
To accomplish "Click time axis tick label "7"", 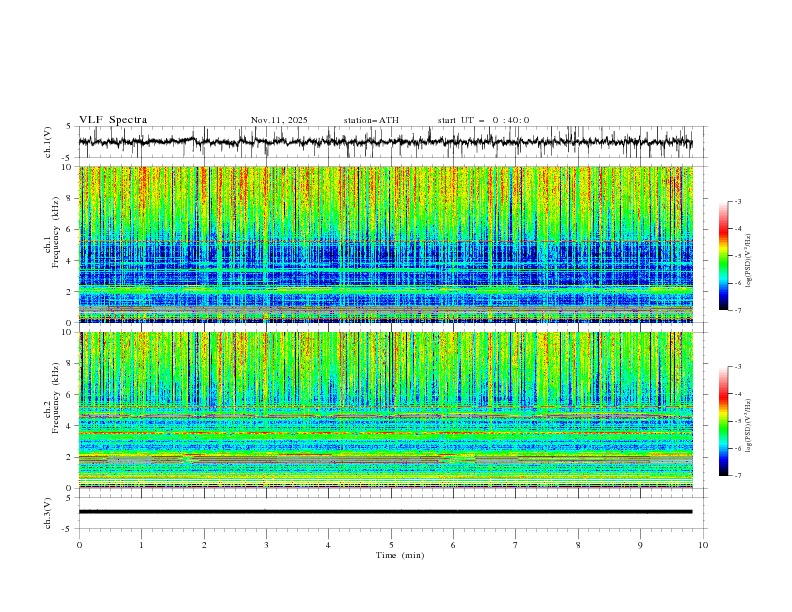I will click(516, 545).
